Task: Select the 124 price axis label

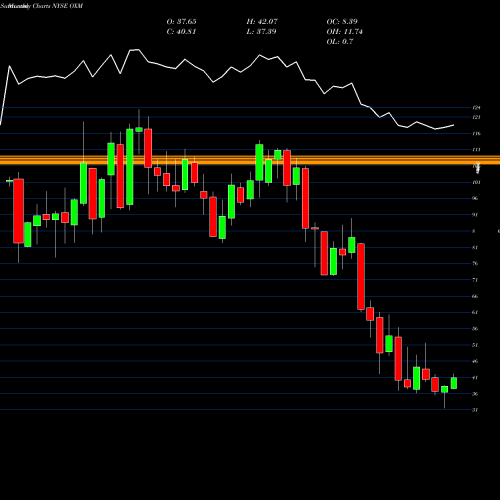Action: point(476,108)
